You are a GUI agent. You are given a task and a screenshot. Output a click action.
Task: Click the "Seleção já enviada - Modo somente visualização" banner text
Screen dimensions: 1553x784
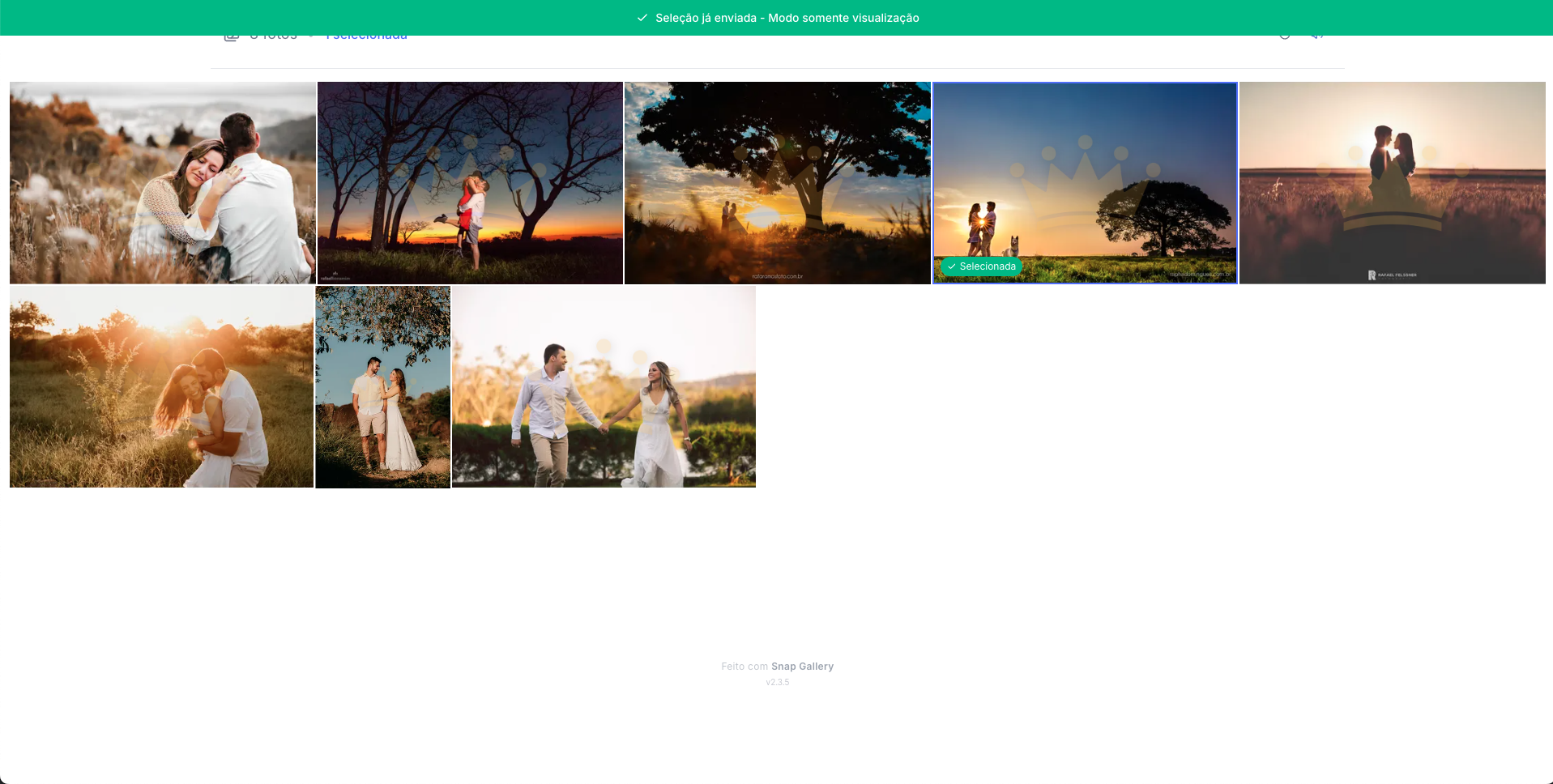pyautogui.click(x=787, y=18)
